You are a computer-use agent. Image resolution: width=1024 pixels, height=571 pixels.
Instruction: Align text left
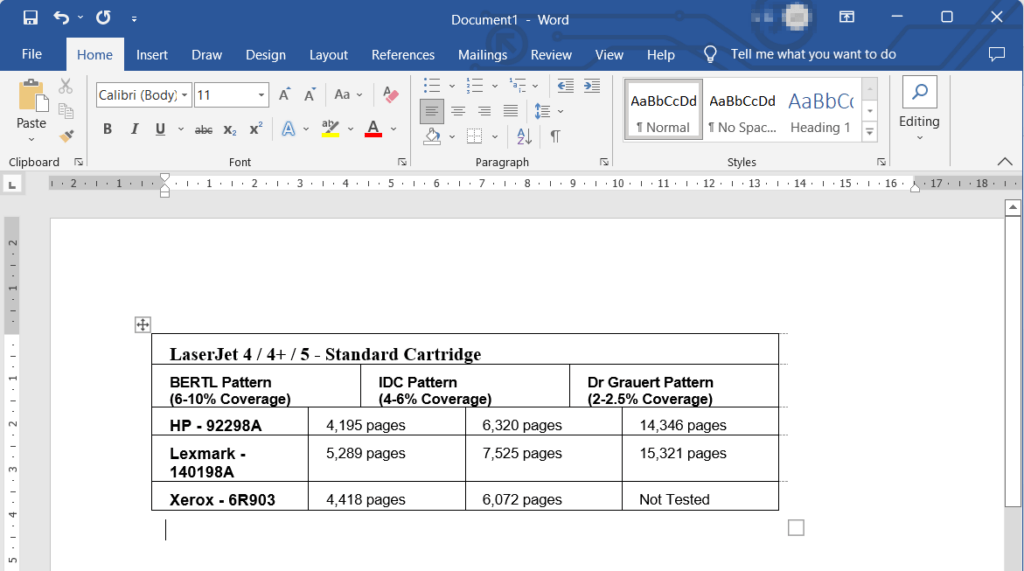pyautogui.click(x=432, y=111)
